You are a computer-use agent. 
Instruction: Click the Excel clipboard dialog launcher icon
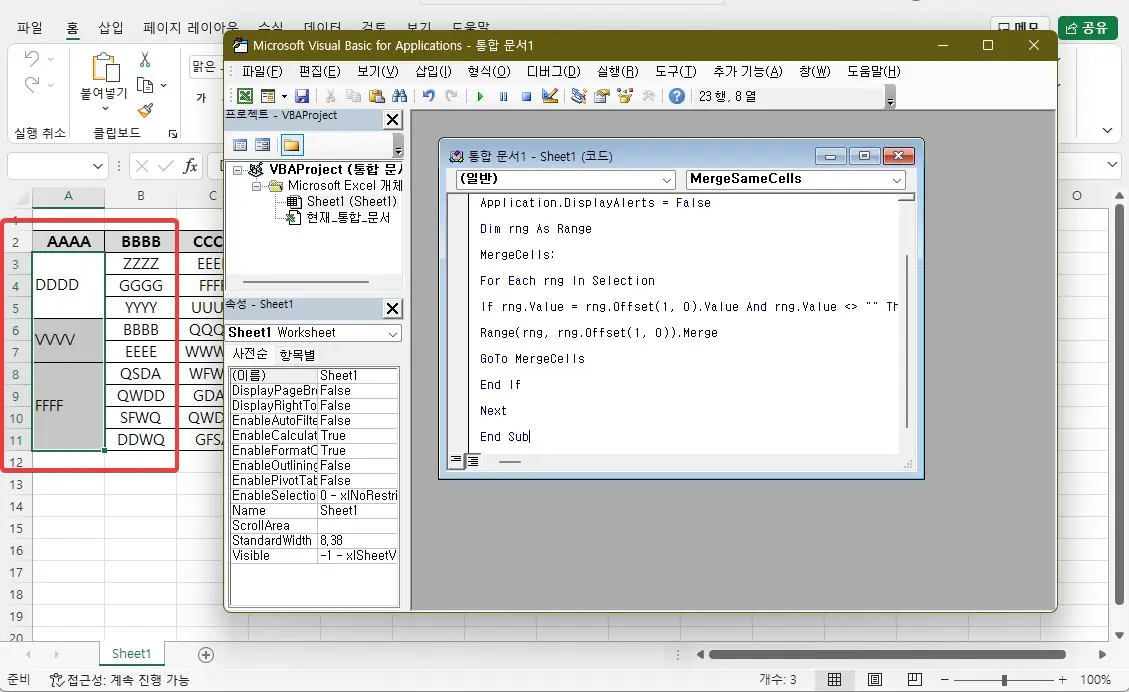click(173, 134)
